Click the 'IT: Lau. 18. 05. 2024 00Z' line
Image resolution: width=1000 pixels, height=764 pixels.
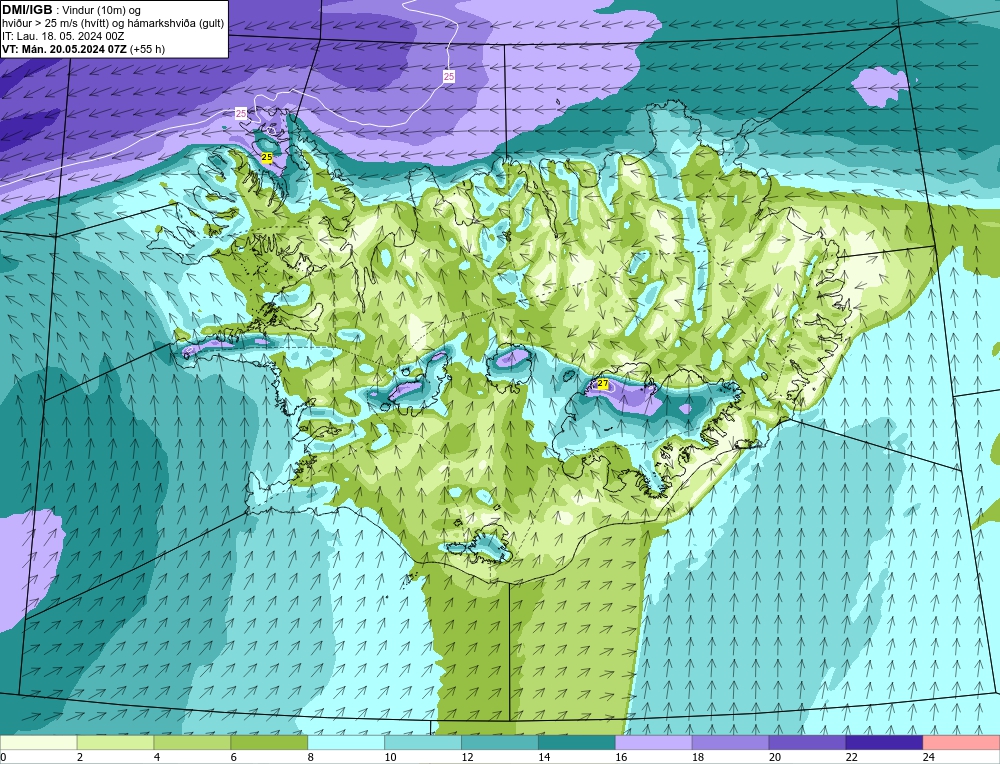(63, 36)
